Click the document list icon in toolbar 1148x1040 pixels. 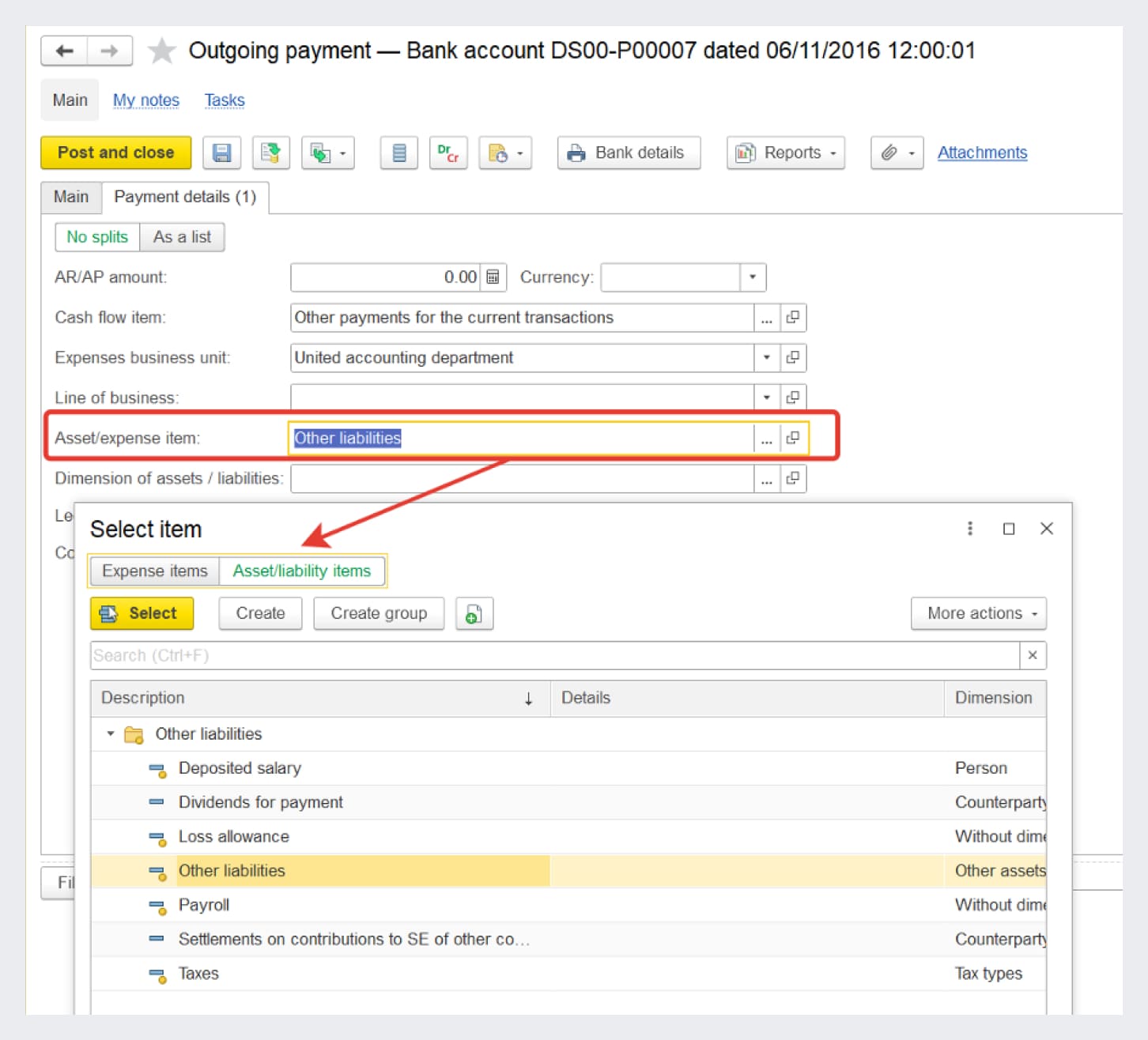click(398, 153)
